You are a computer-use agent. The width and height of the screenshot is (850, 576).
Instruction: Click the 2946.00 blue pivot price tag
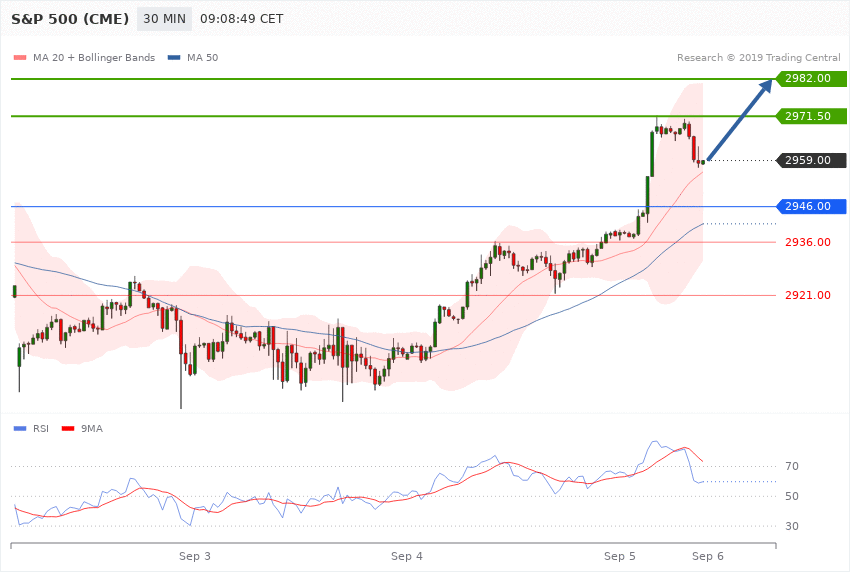coord(811,206)
